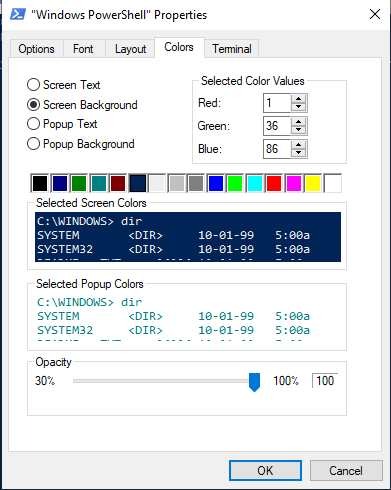The width and height of the screenshot is (391, 490).
Task: Pick the yellow color swatch
Action: 313,183
